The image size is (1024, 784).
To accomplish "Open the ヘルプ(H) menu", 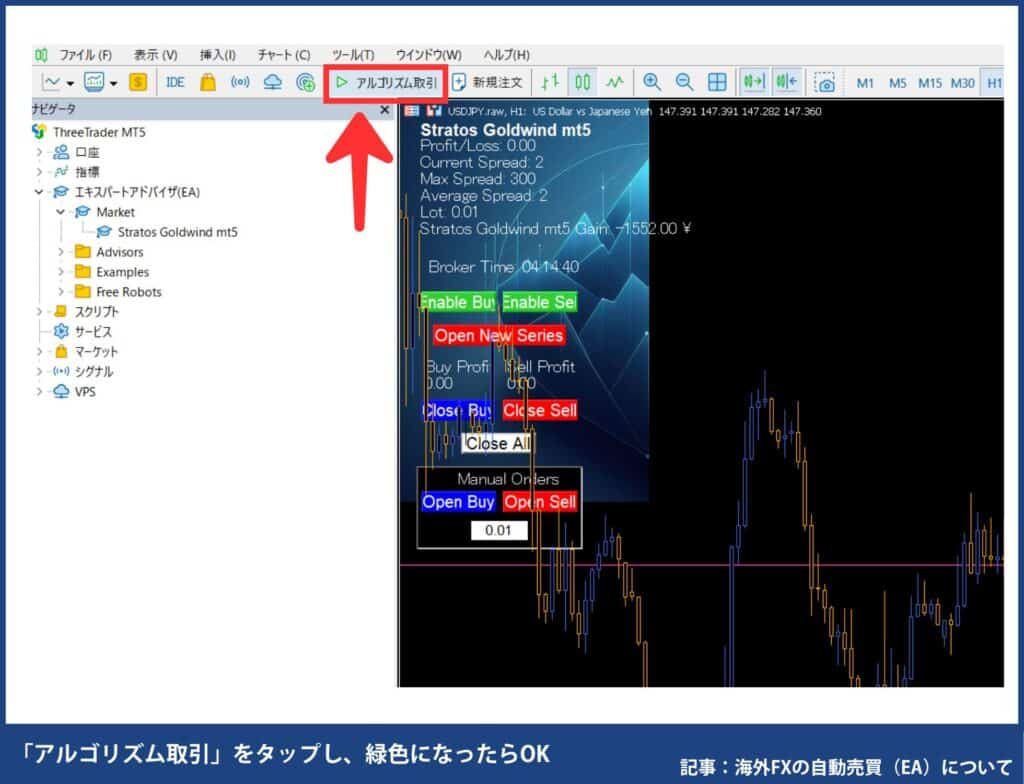I will [x=506, y=55].
